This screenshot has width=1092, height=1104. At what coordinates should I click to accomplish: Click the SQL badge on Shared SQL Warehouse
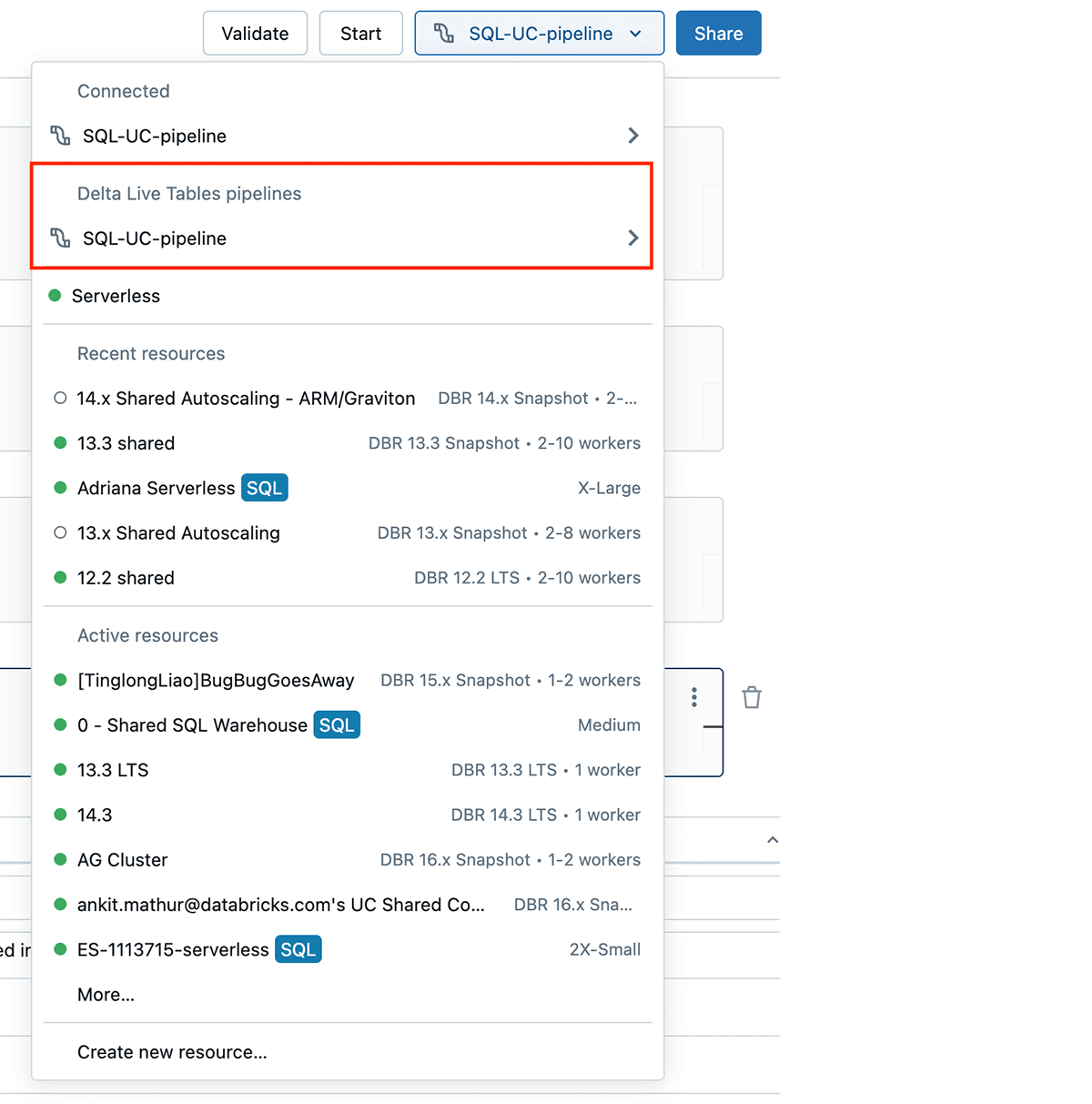tap(337, 724)
